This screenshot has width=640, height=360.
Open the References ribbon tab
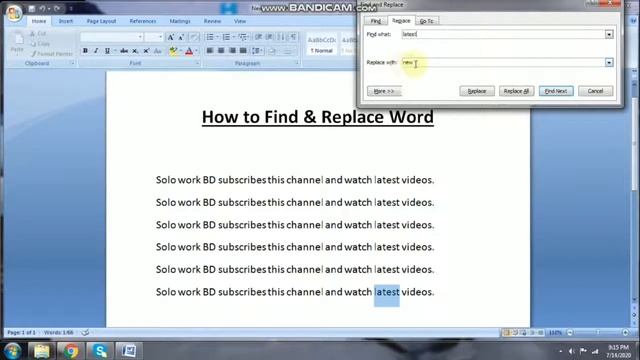[142, 21]
